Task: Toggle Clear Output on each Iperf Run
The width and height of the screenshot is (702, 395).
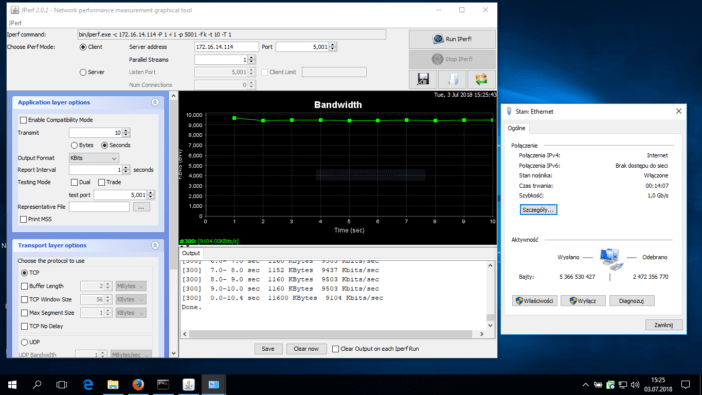Action: (x=335, y=349)
